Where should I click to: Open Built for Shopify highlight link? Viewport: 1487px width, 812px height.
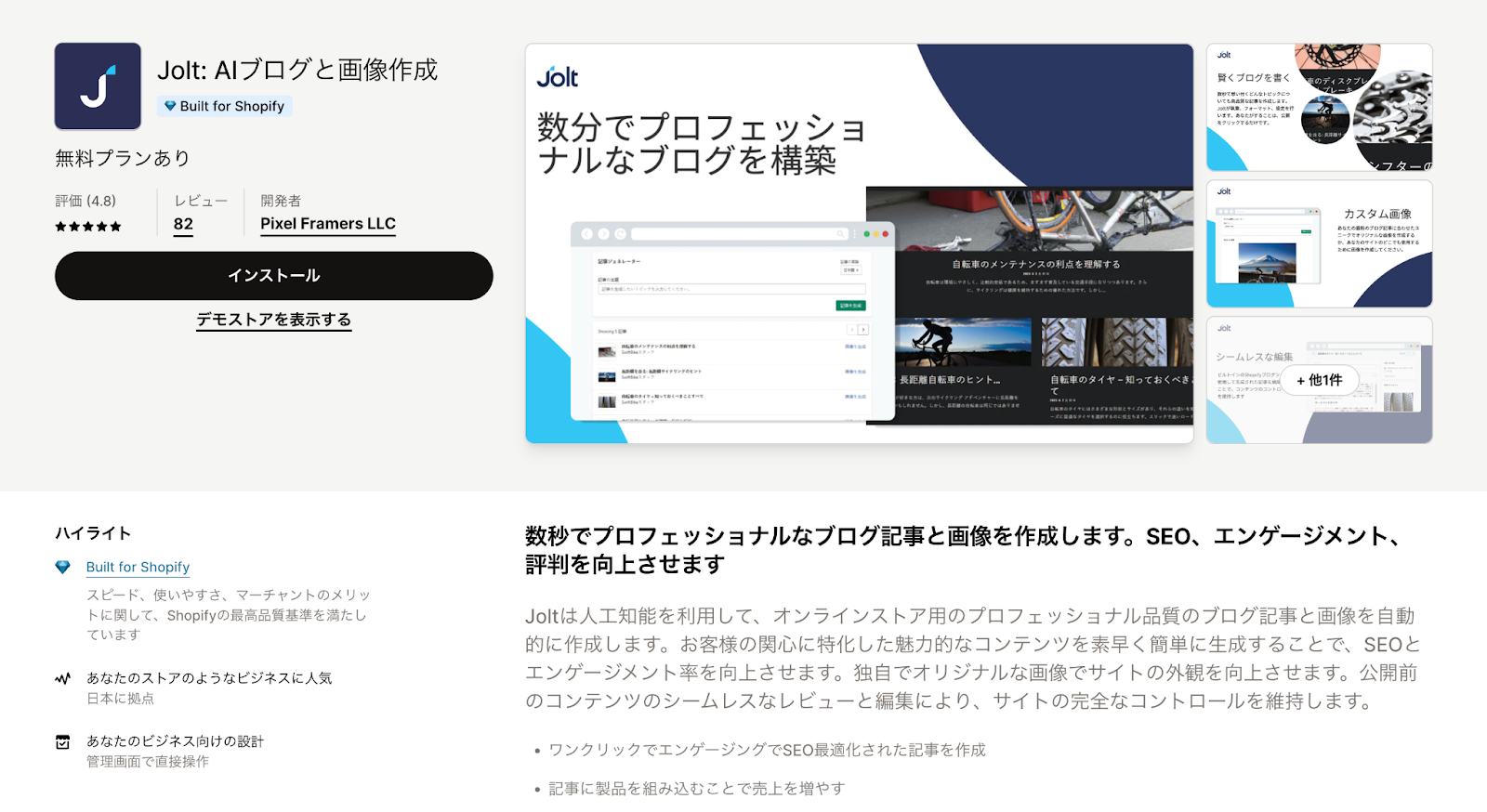click(138, 567)
